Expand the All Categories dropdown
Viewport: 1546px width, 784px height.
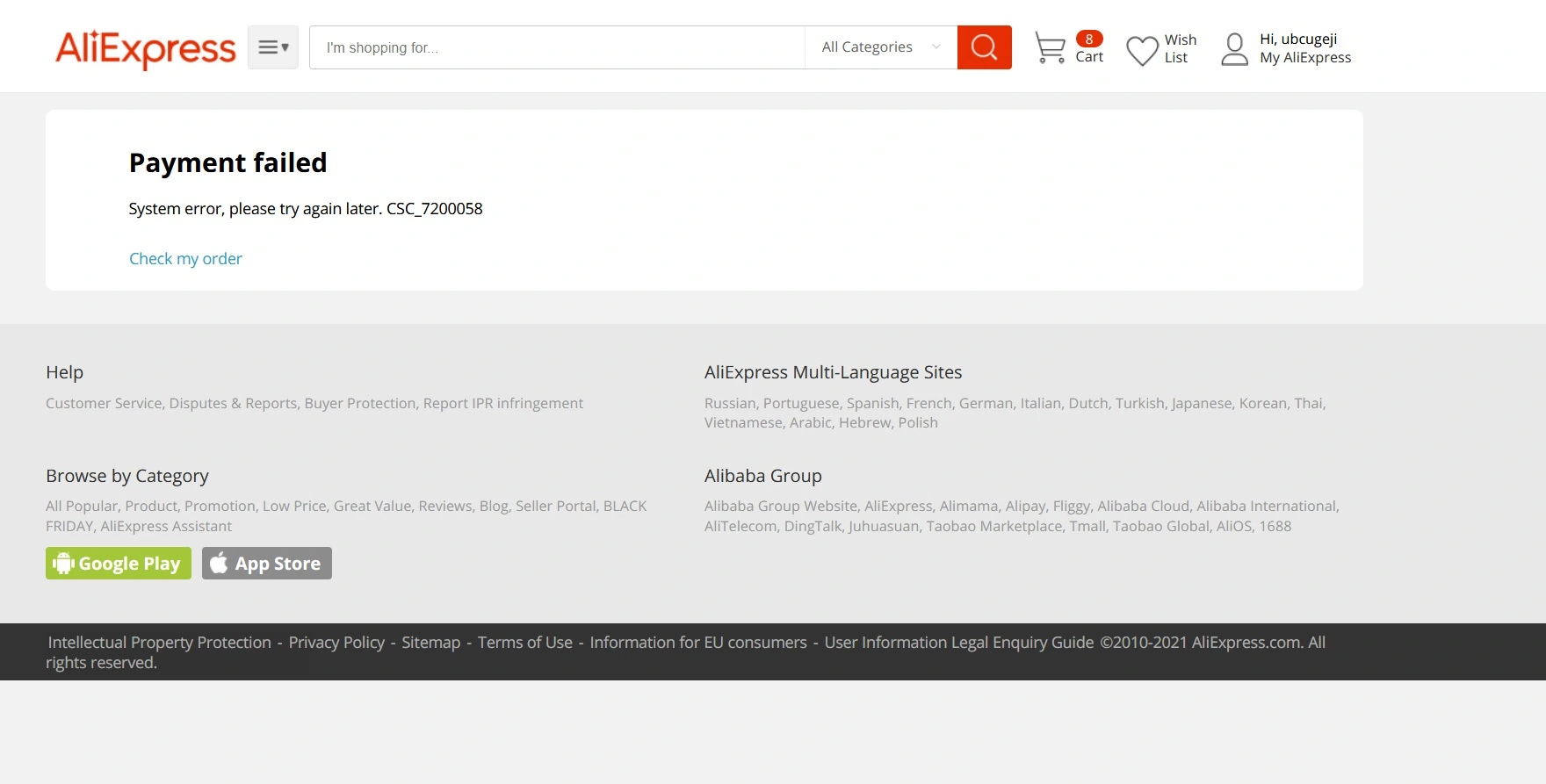(881, 47)
